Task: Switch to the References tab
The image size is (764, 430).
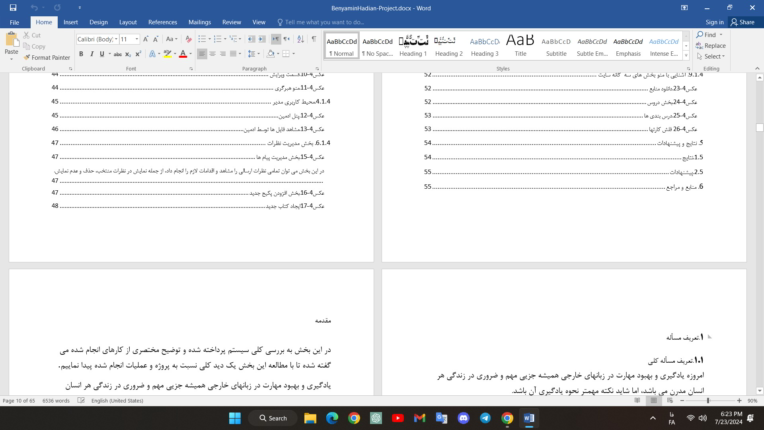Action: (x=163, y=22)
